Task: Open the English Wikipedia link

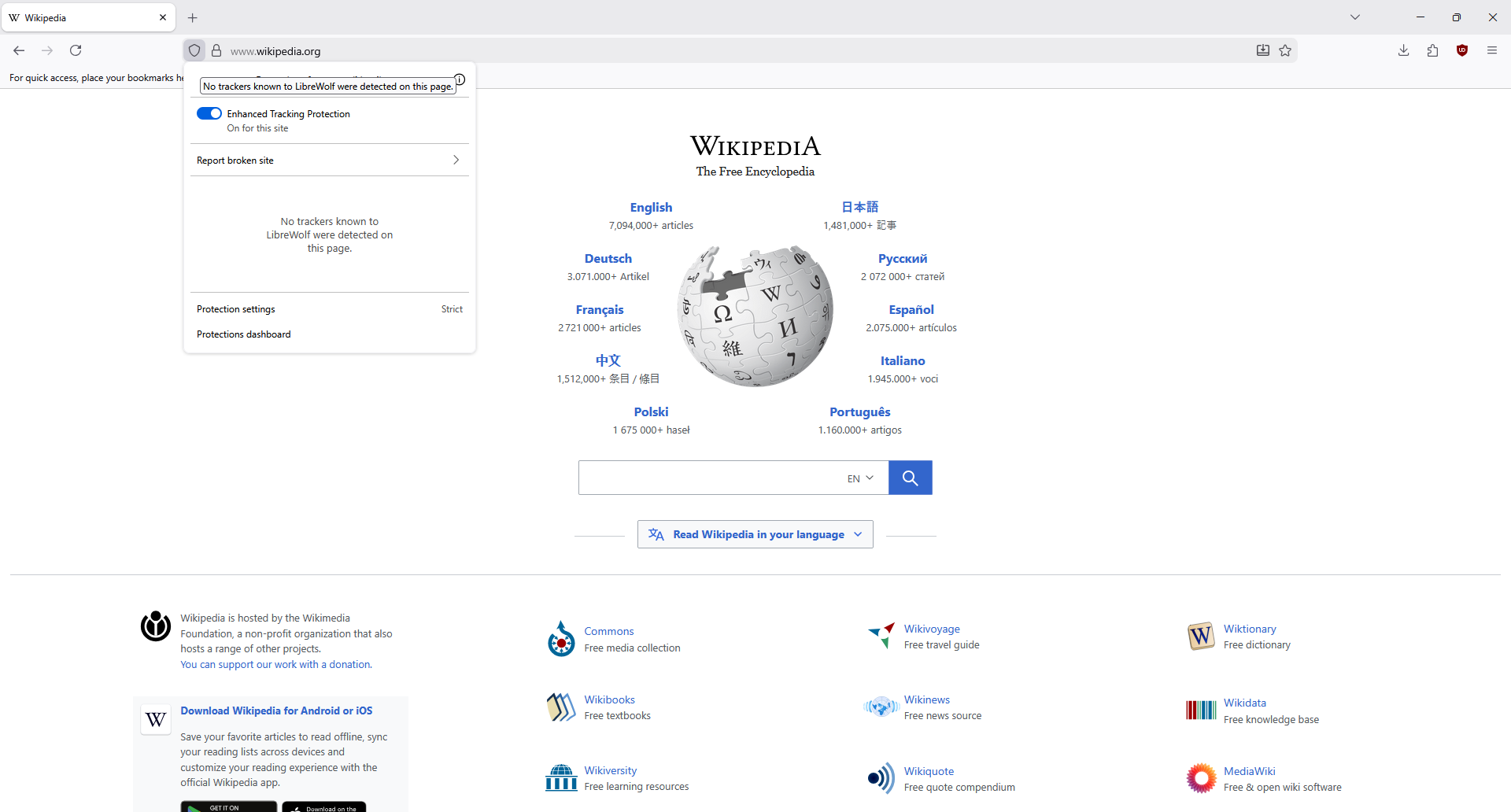Action: [651, 208]
